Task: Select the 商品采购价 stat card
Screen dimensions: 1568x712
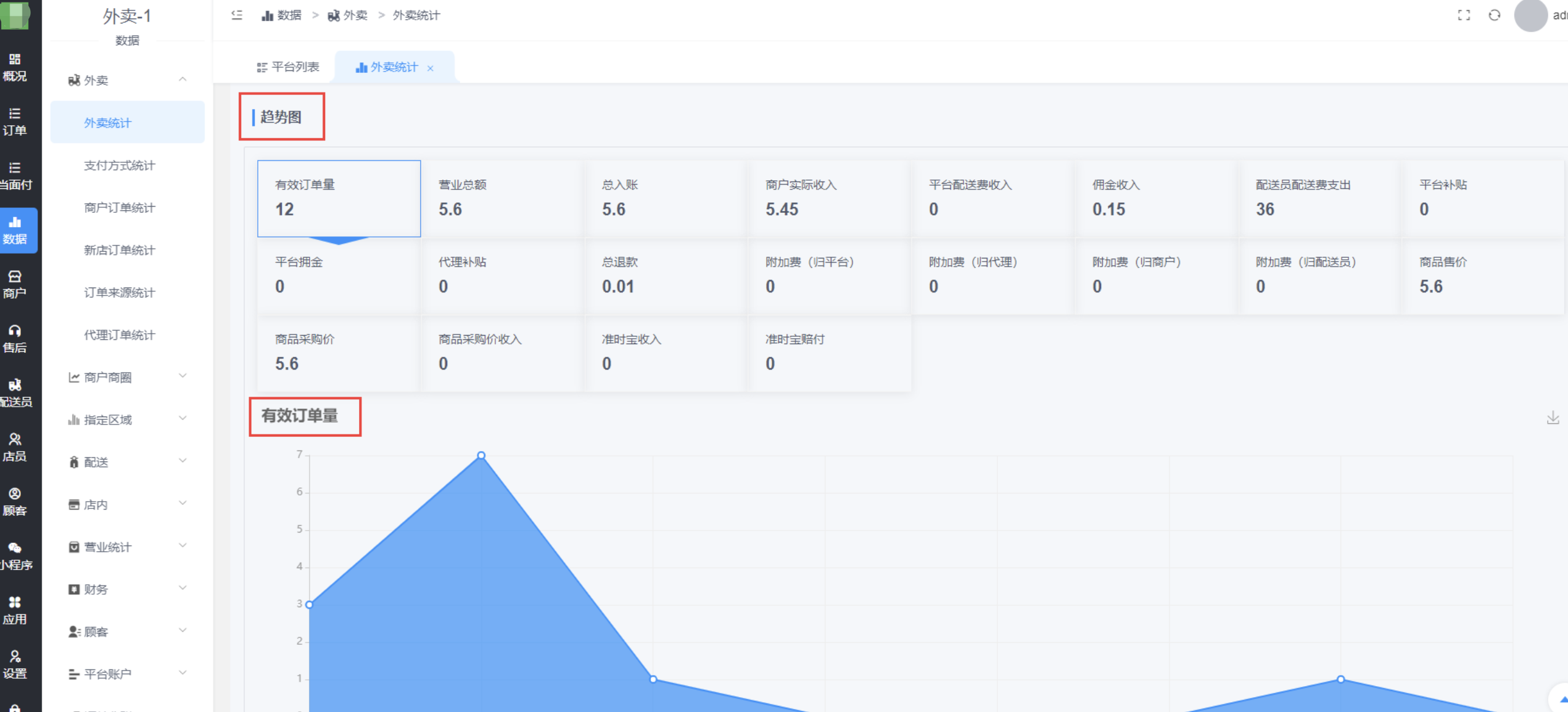Action: (339, 353)
